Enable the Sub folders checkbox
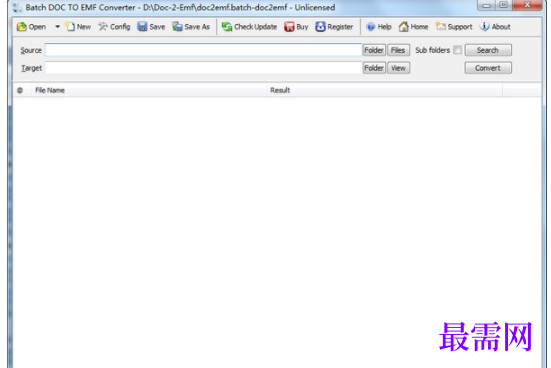The height and width of the screenshot is (368, 551). pyautogui.click(x=458, y=50)
